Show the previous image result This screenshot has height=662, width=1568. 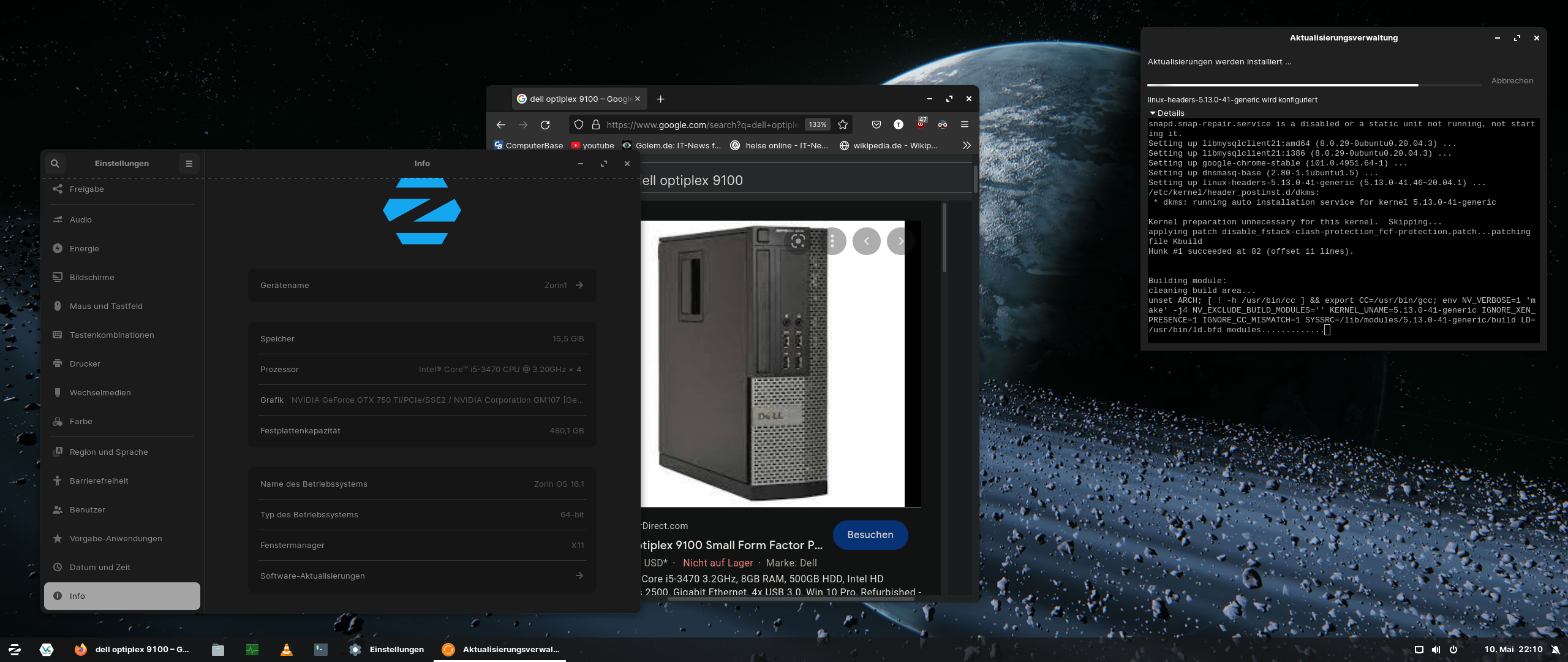pyautogui.click(x=867, y=242)
